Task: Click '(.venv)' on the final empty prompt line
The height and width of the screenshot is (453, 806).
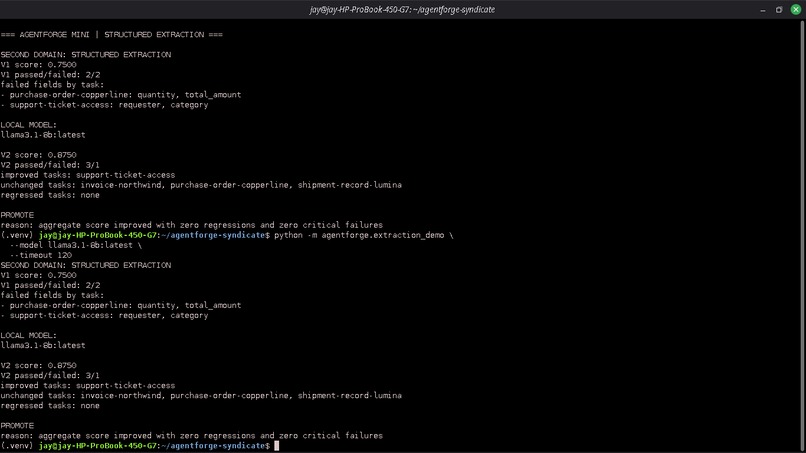Action: [17, 446]
